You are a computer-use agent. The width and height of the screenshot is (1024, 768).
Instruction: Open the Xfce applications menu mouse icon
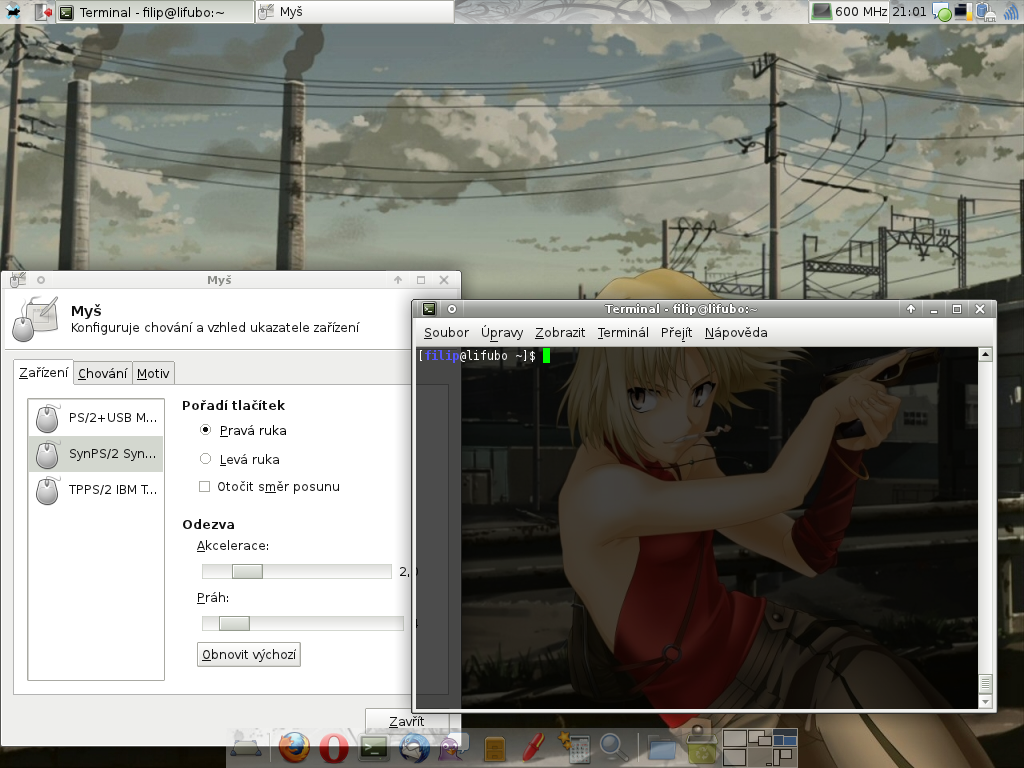tap(11, 12)
